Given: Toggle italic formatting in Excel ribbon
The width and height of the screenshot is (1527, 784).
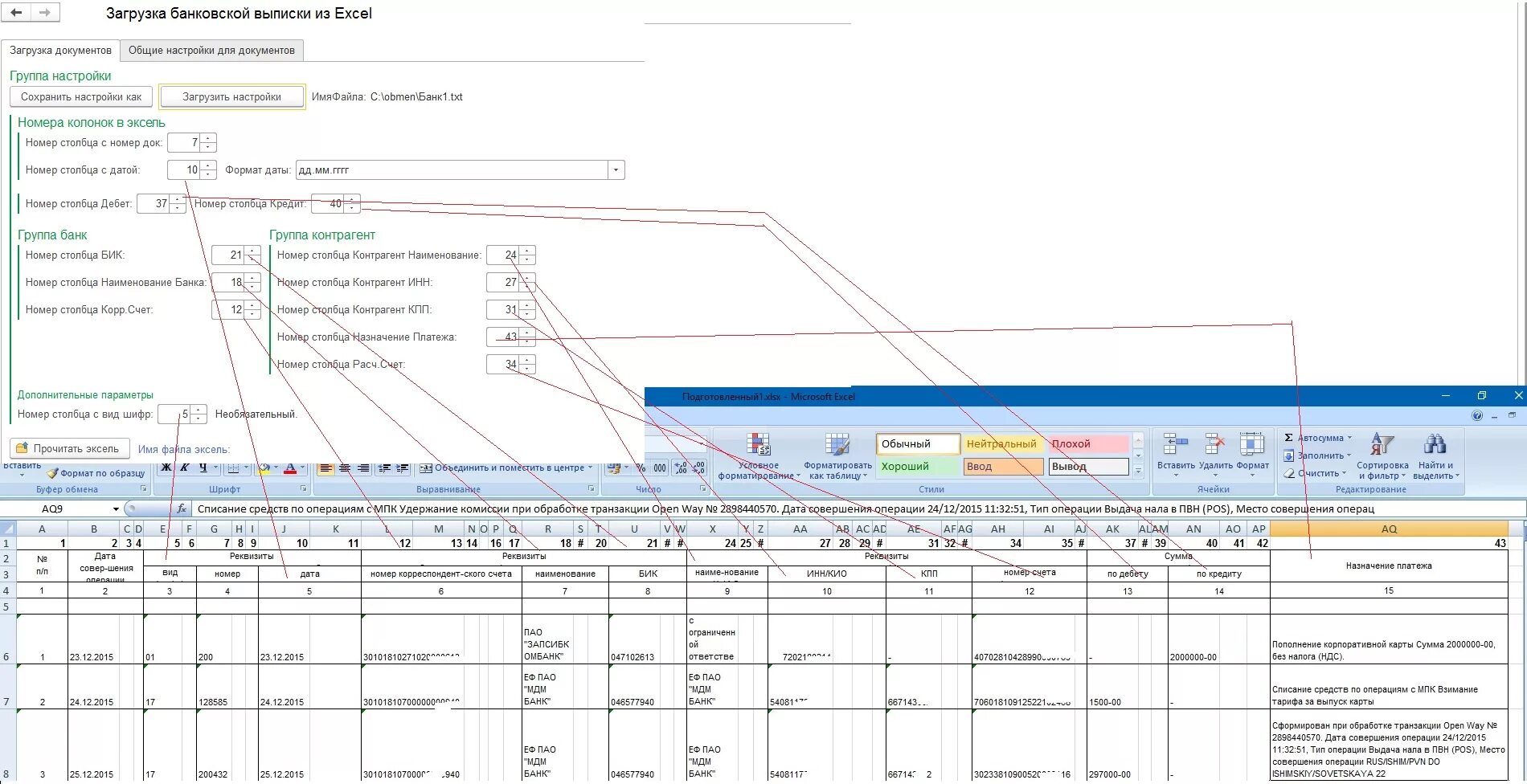Looking at the screenshot, I should pos(184,468).
